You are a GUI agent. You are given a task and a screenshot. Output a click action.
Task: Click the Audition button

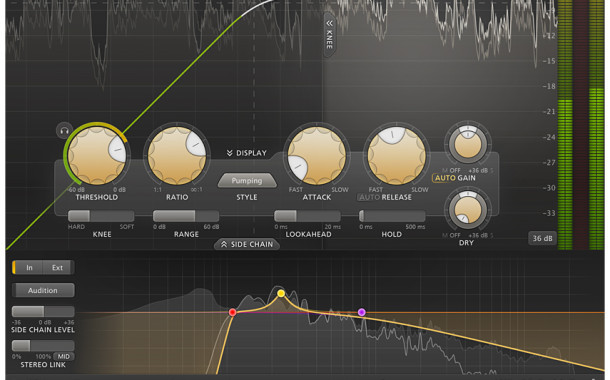(x=43, y=290)
